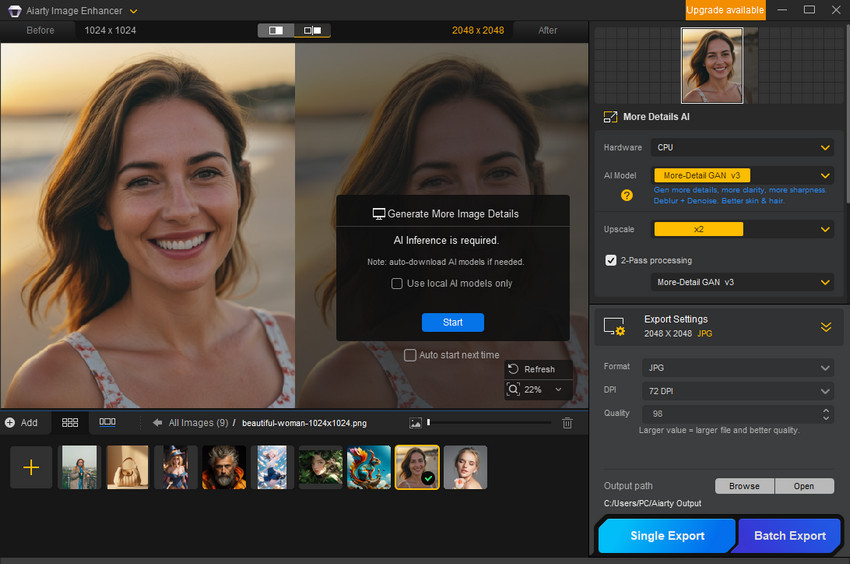Select the woman in green leaves thumbnail
Viewport: 850px width, 564px height.
(320, 467)
